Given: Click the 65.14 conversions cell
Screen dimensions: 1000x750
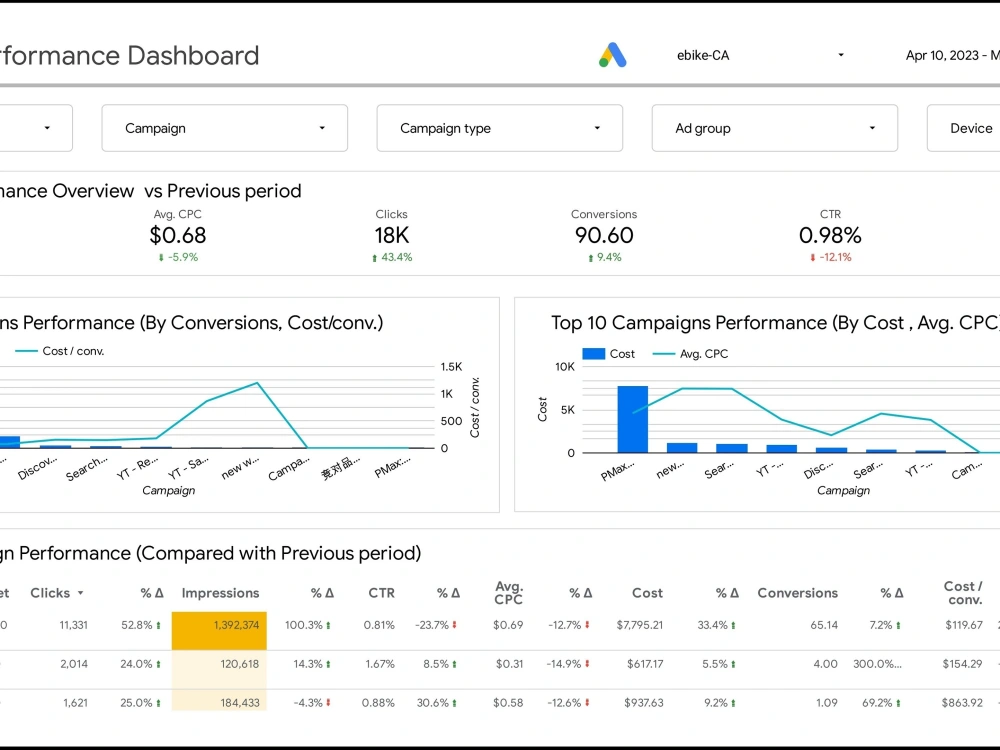Looking at the screenshot, I should click(x=824, y=625).
